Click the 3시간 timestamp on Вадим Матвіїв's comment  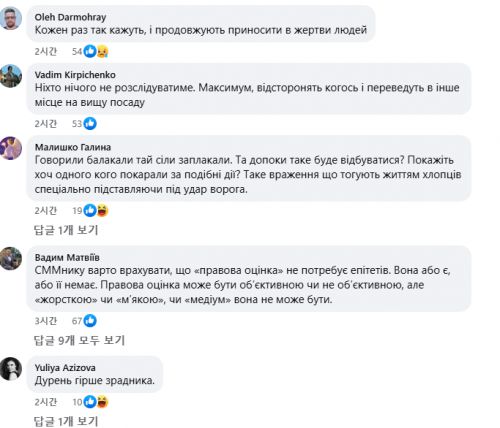(x=46, y=321)
